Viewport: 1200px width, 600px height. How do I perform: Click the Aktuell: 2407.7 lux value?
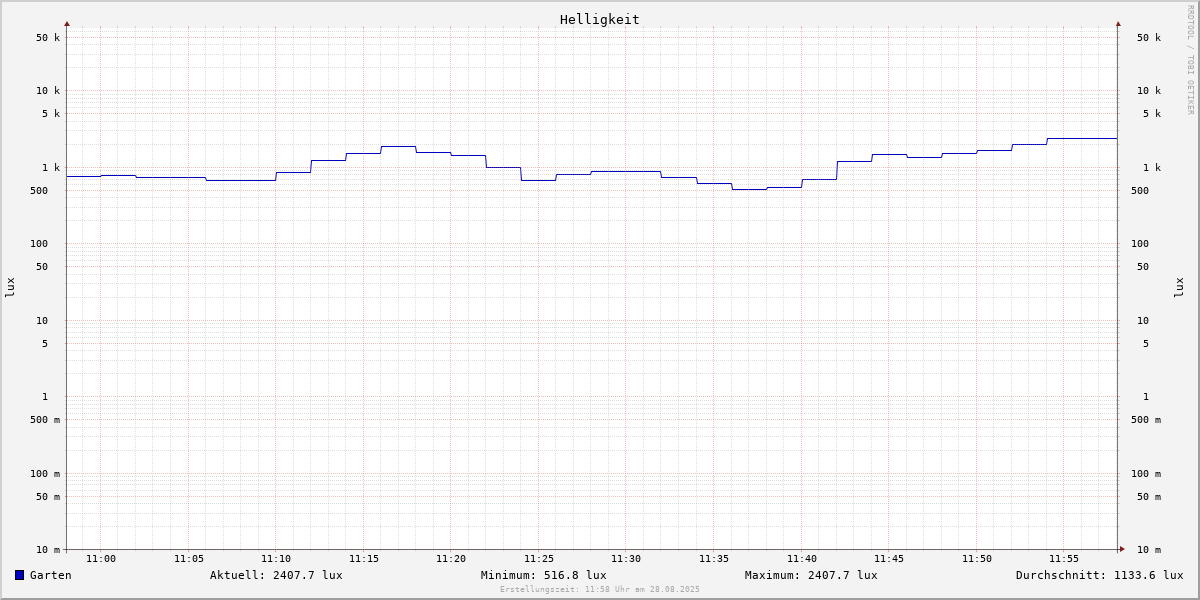(276, 575)
